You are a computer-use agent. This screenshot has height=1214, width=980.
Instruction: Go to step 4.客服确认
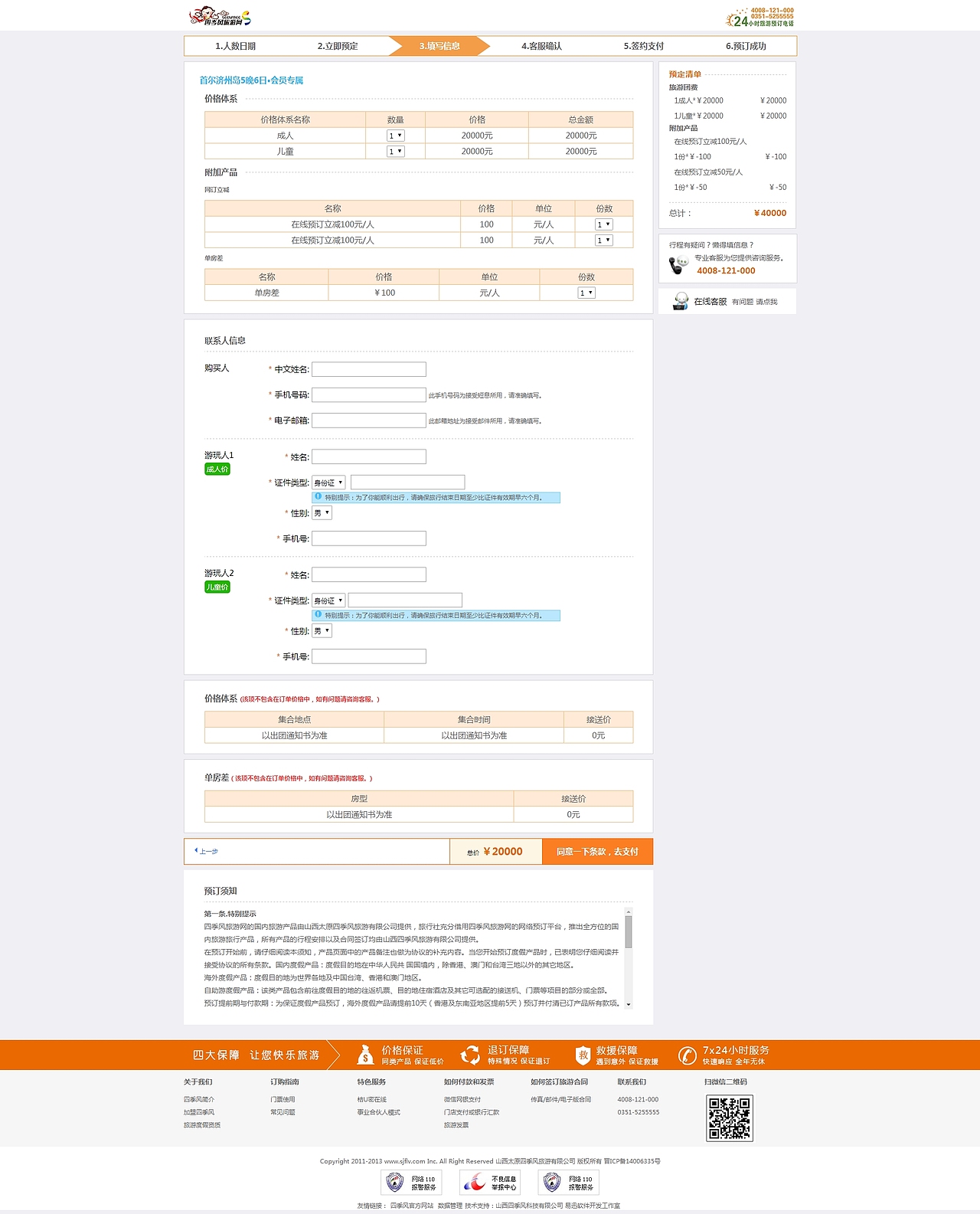(x=541, y=46)
